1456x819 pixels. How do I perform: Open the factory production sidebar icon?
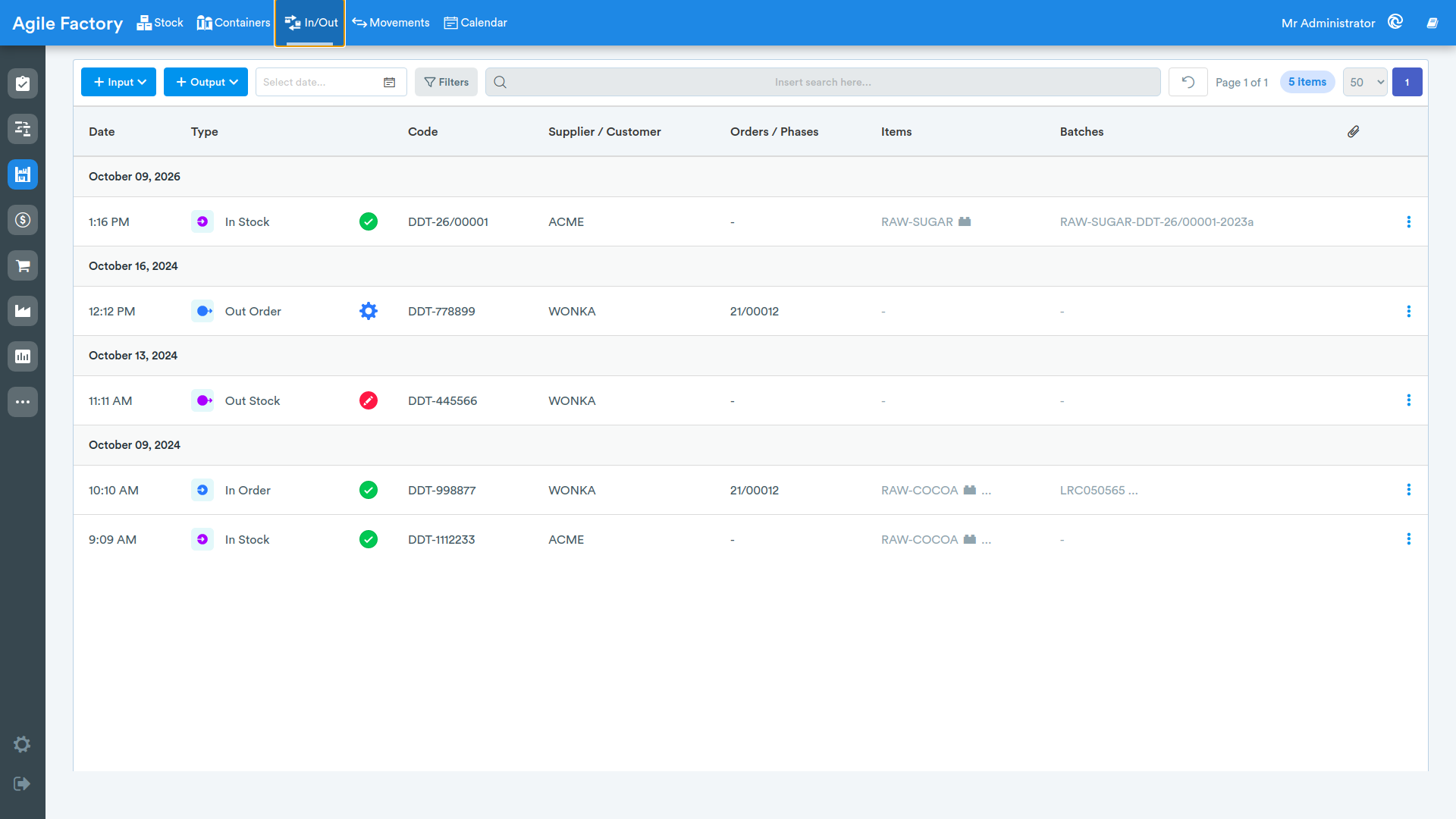(x=23, y=311)
